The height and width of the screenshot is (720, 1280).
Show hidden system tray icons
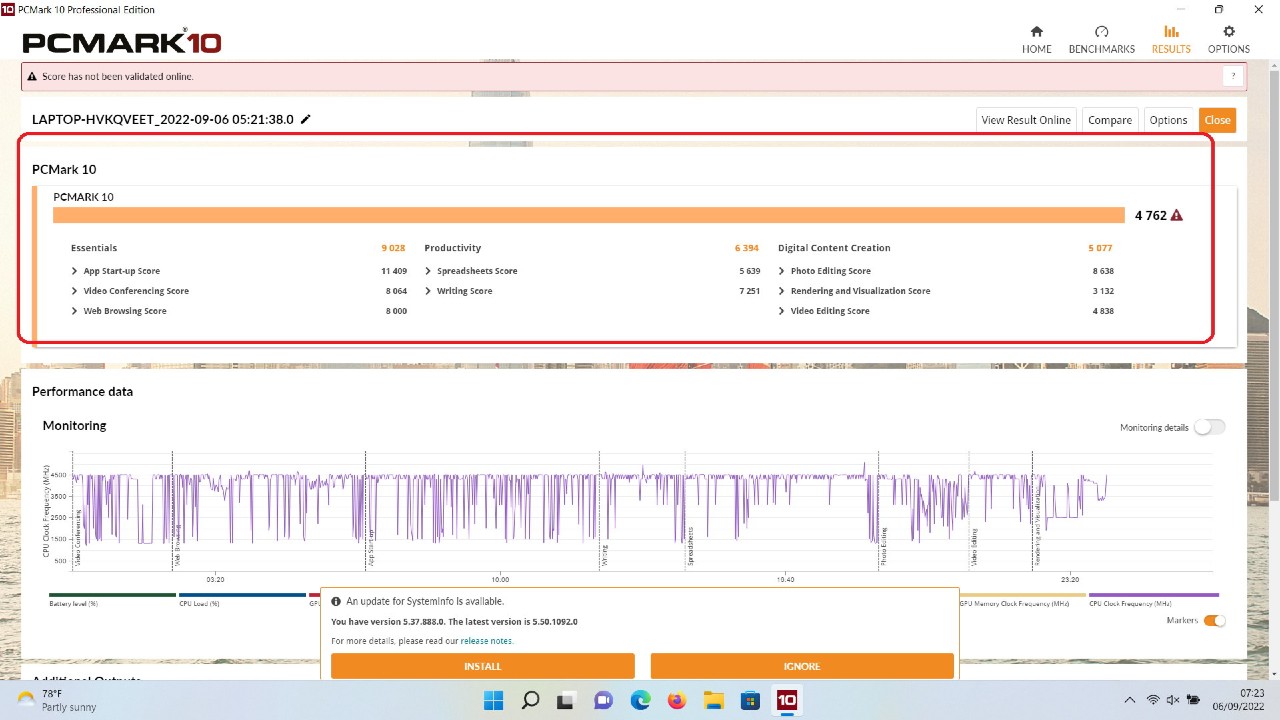point(1130,700)
